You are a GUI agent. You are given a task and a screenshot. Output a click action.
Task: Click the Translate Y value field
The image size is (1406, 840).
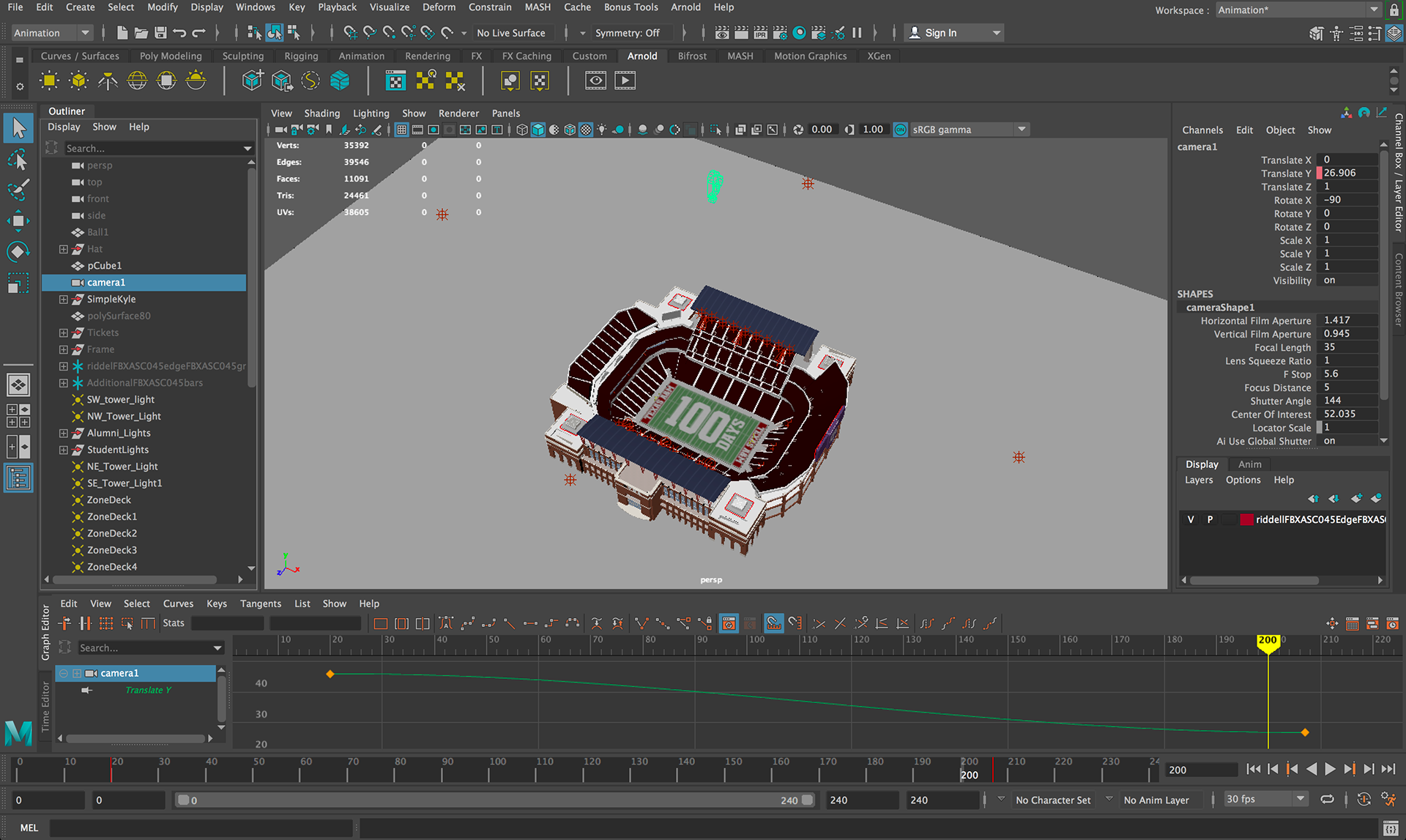tap(1349, 174)
